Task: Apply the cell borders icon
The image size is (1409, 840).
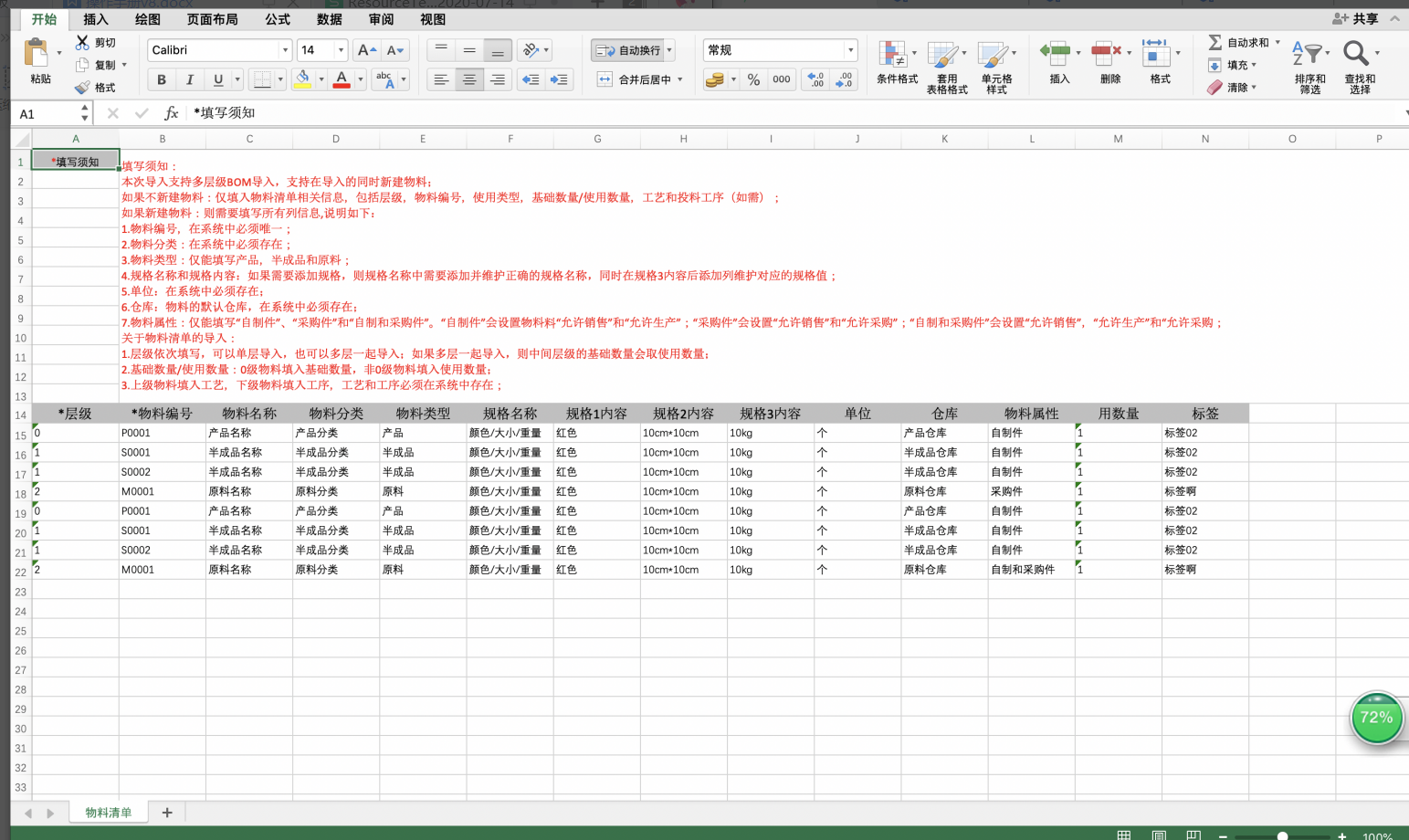Action: coord(262,79)
